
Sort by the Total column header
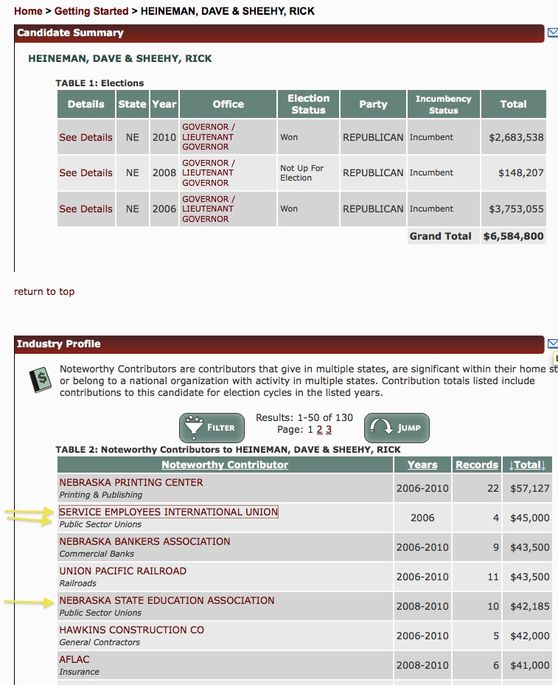[527, 465]
